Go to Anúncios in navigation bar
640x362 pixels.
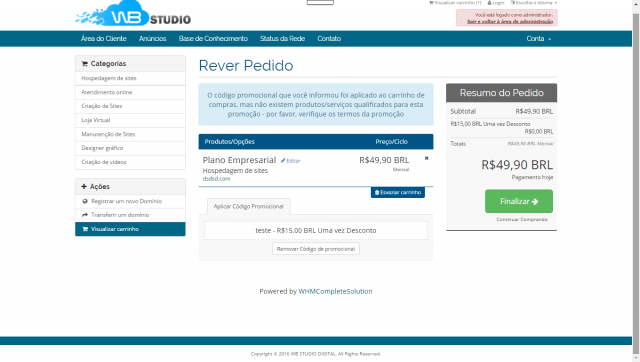[152, 39]
